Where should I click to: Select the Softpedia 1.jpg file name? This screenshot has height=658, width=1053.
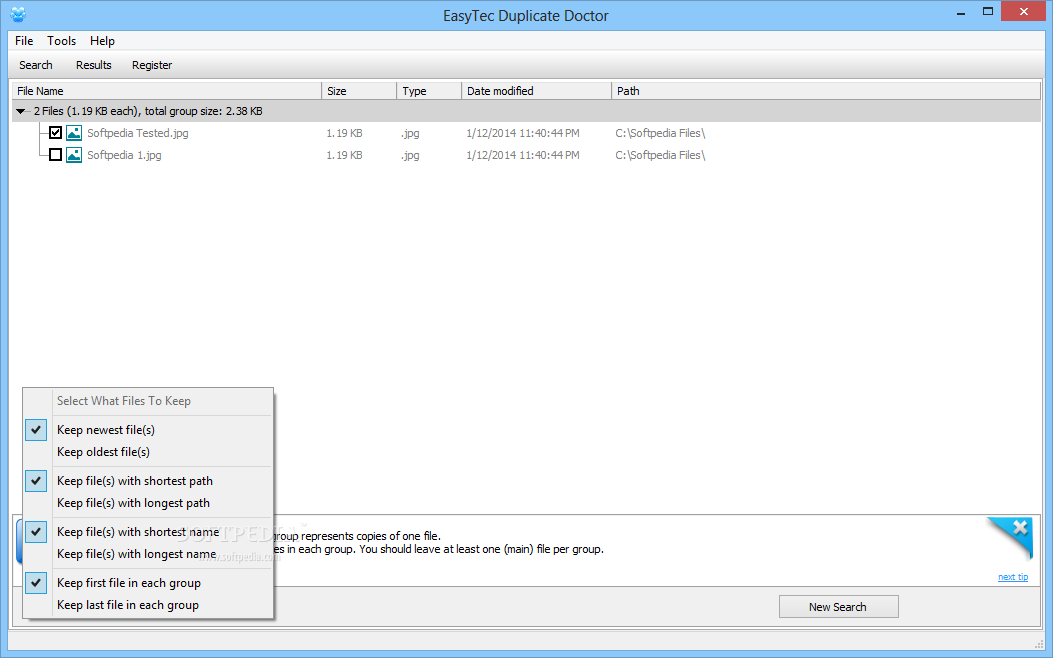coord(124,155)
